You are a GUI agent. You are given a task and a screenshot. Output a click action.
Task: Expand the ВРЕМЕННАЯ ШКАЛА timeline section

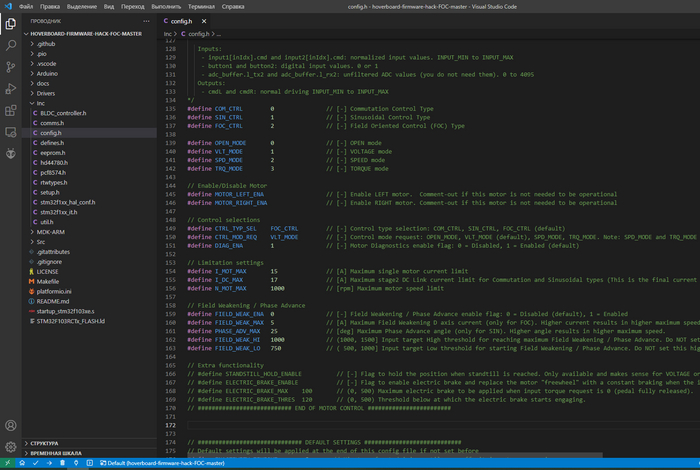[x=58, y=453]
